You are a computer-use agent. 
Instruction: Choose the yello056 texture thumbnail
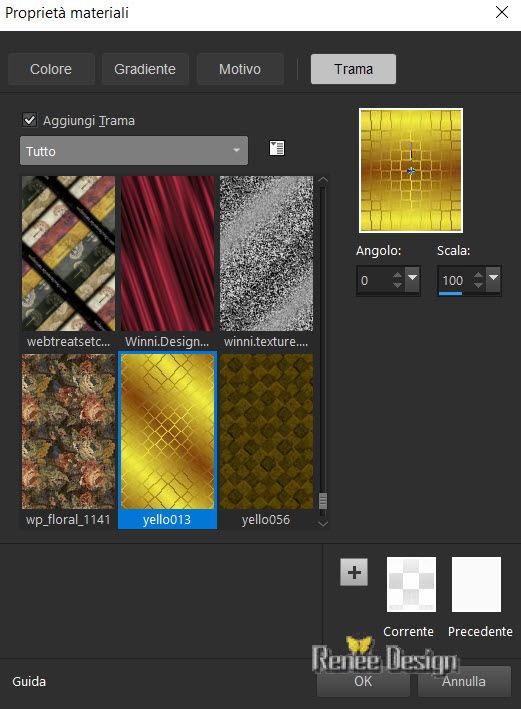point(266,440)
